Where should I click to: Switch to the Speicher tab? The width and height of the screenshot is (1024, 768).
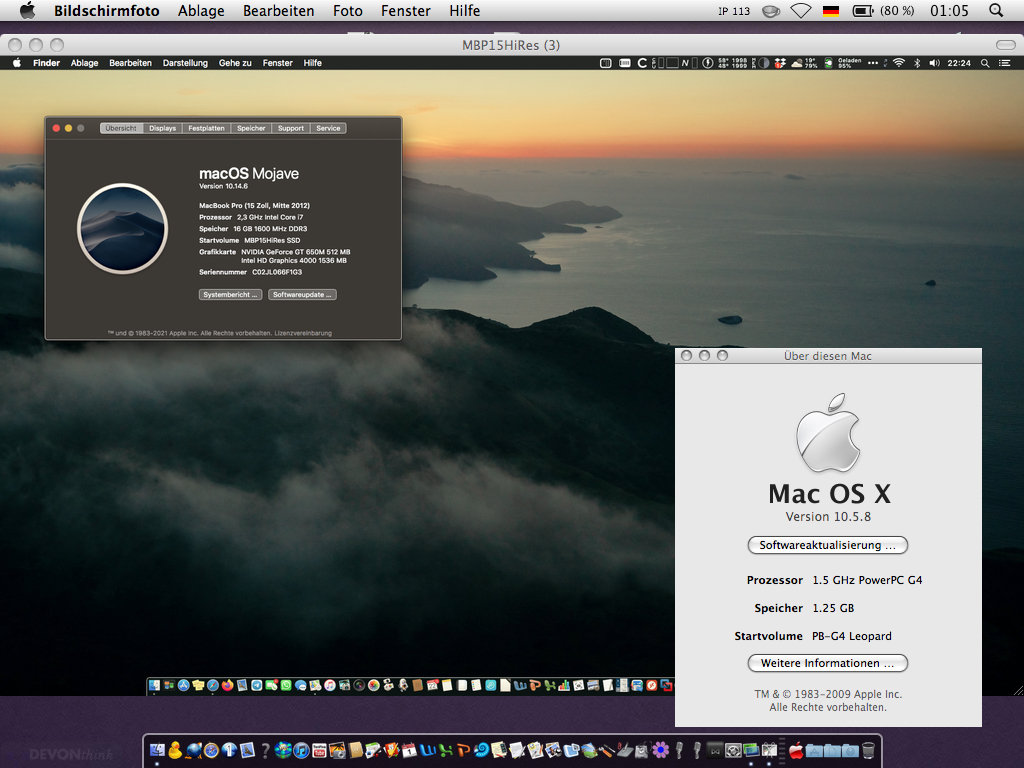(251, 128)
